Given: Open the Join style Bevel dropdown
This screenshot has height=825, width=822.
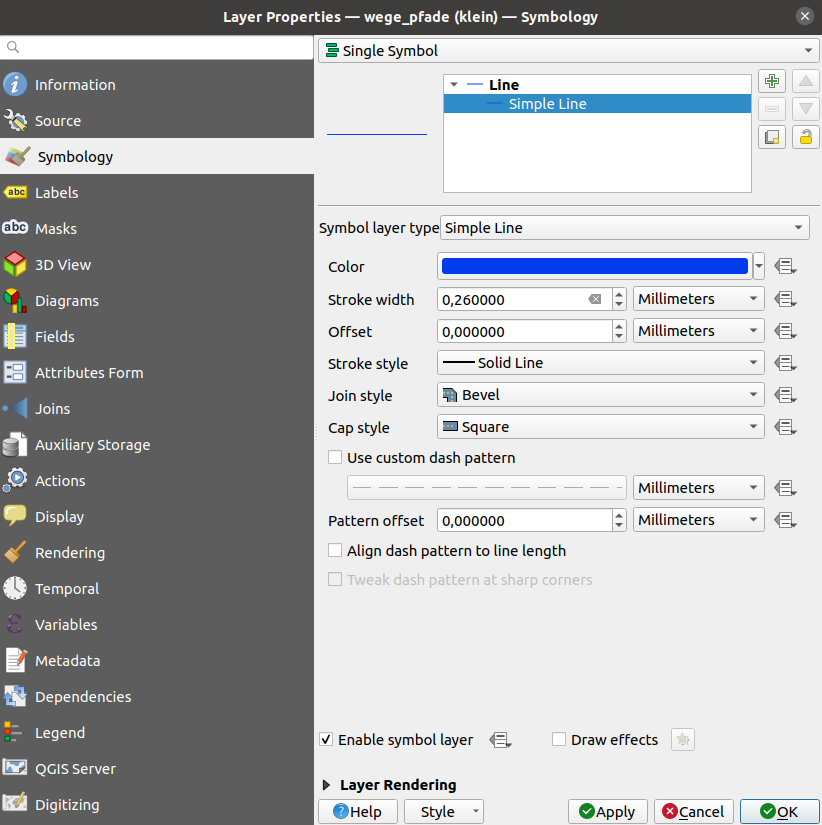Looking at the screenshot, I should (x=600, y=395).
